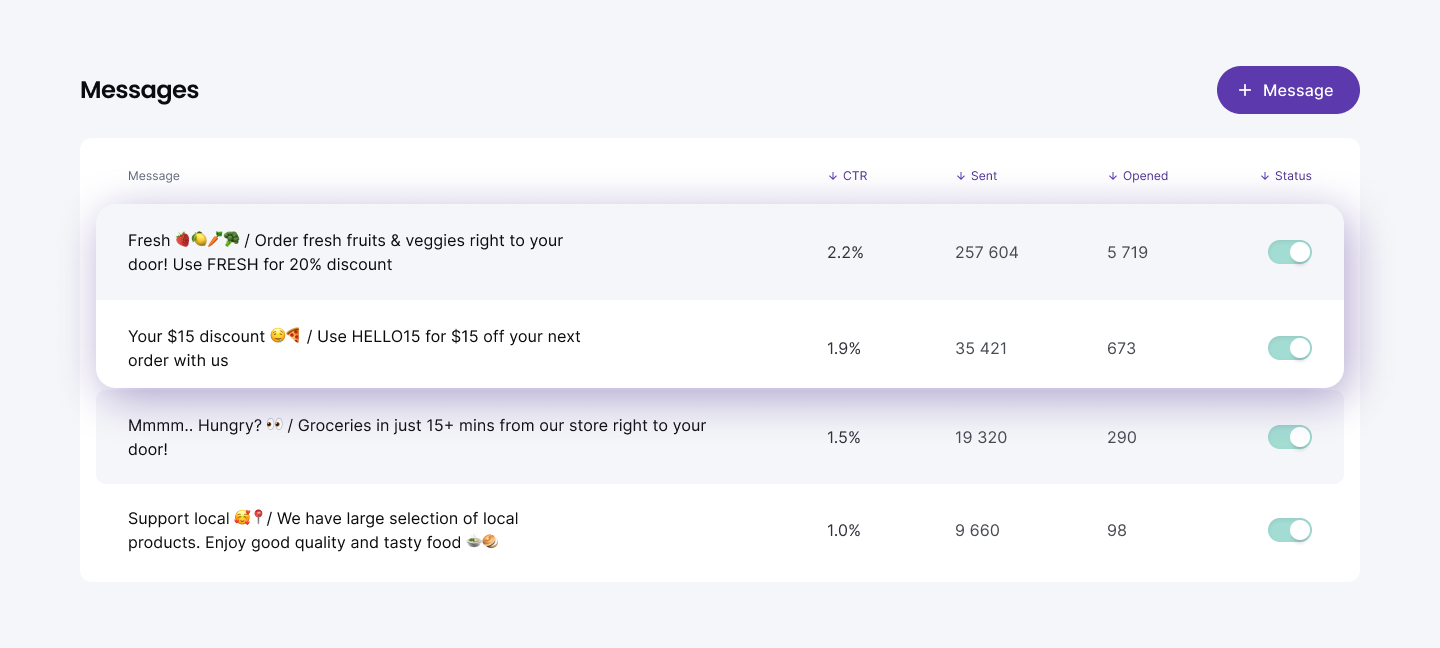
Task: Create a new message with + Message button
Action: 1288,90
